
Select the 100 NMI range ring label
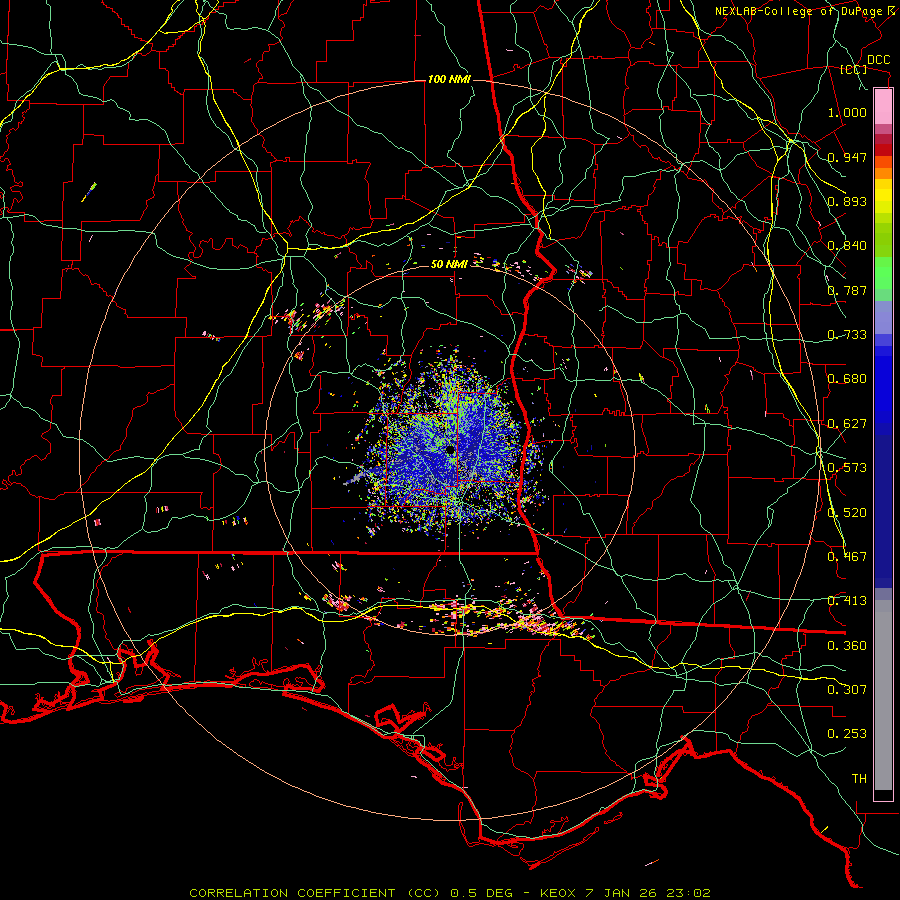point(449,79)
